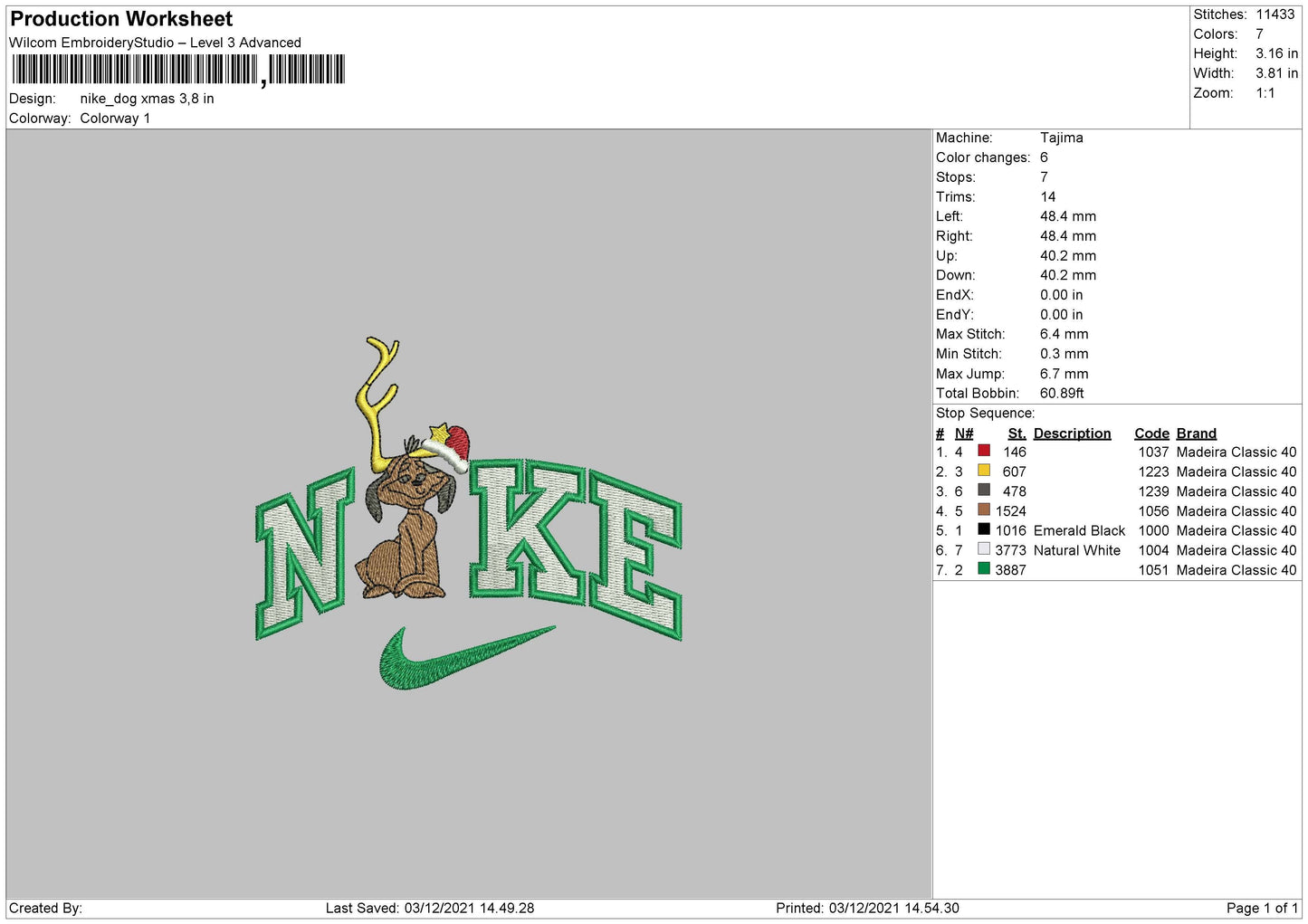
Task: Click the Color changes value 6
Action: [1044, 157]
